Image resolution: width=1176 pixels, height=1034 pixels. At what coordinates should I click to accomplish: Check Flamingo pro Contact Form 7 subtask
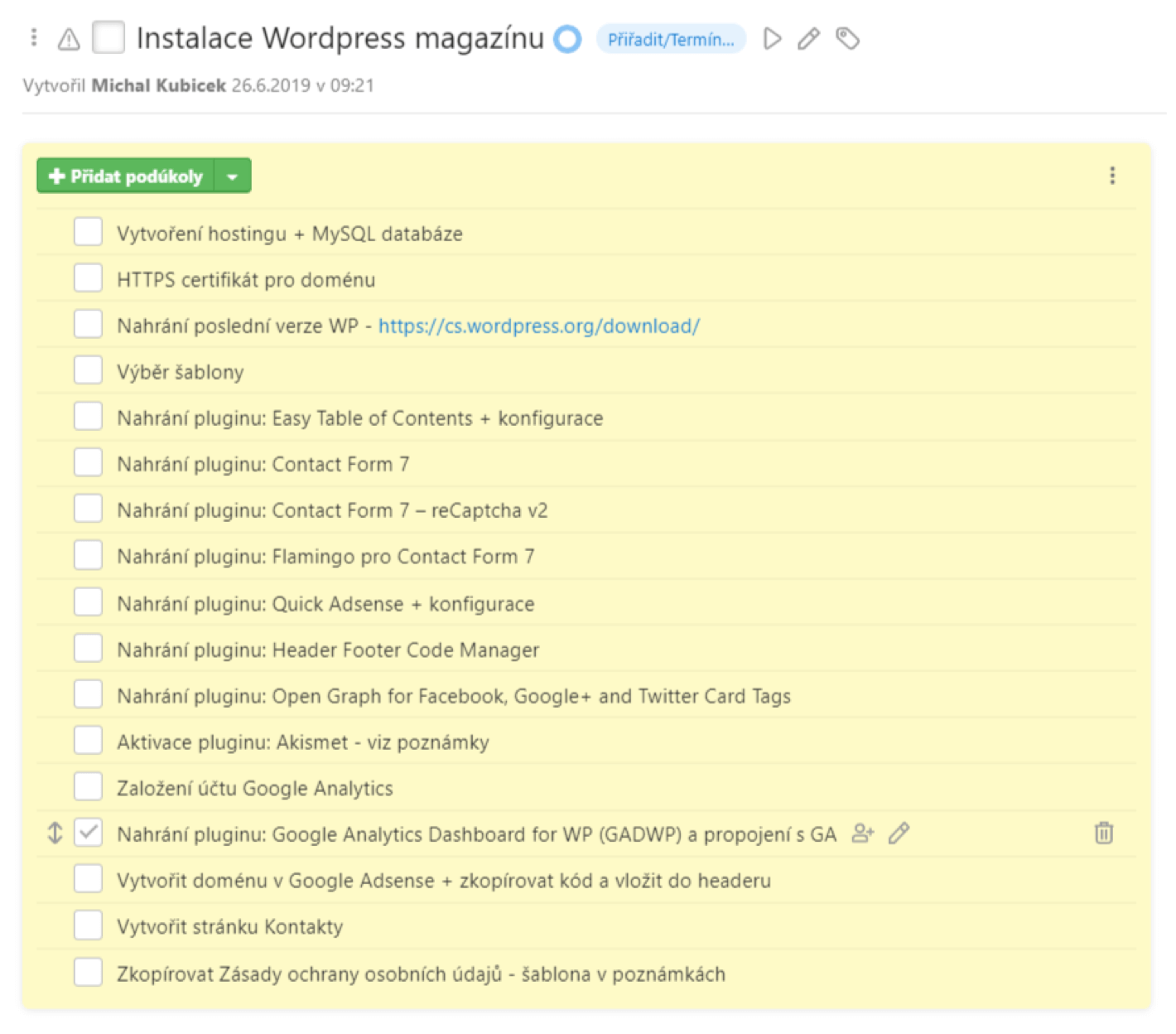pos(88,555)
